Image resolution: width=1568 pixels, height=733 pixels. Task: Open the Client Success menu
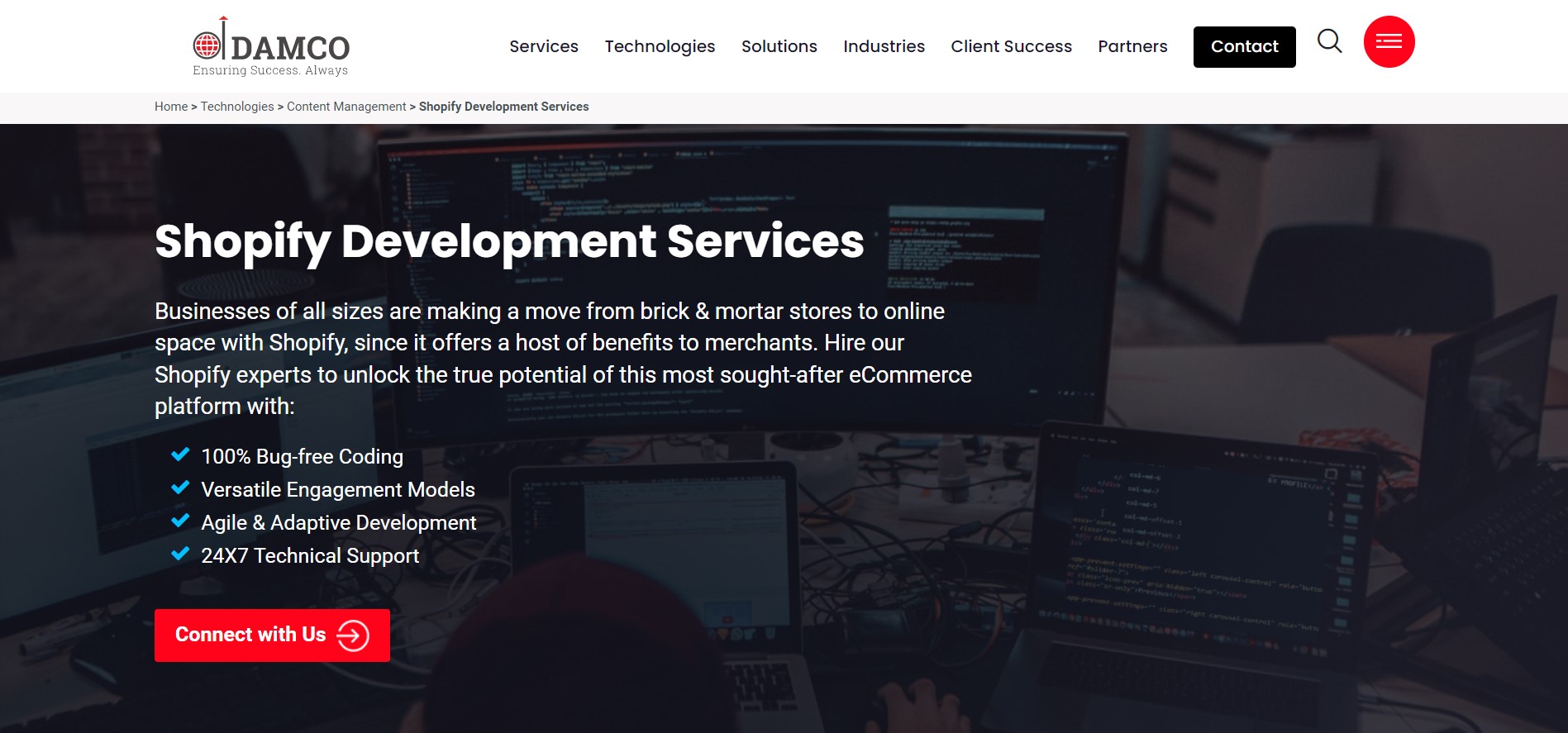(1011, 46)
